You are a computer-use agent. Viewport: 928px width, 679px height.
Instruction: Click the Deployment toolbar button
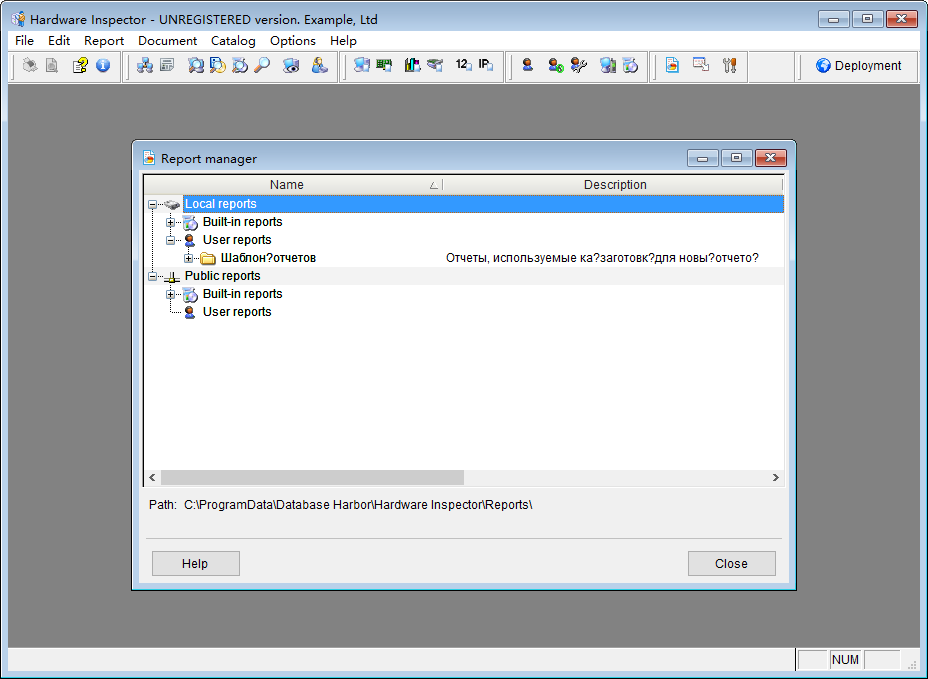tap(859, 66)
